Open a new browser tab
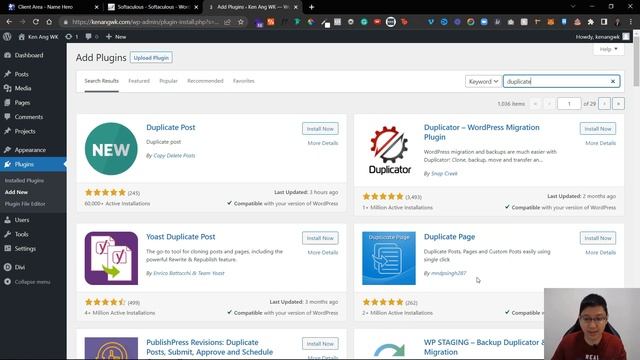Viewport: 640px width, 360px height. pyautogui.click(x=311, y=7)
